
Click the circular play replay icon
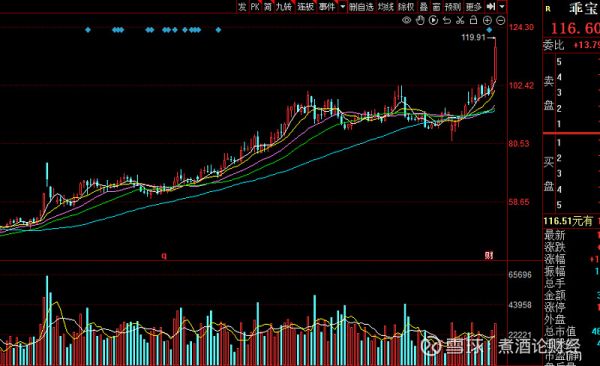pos(433,20)
